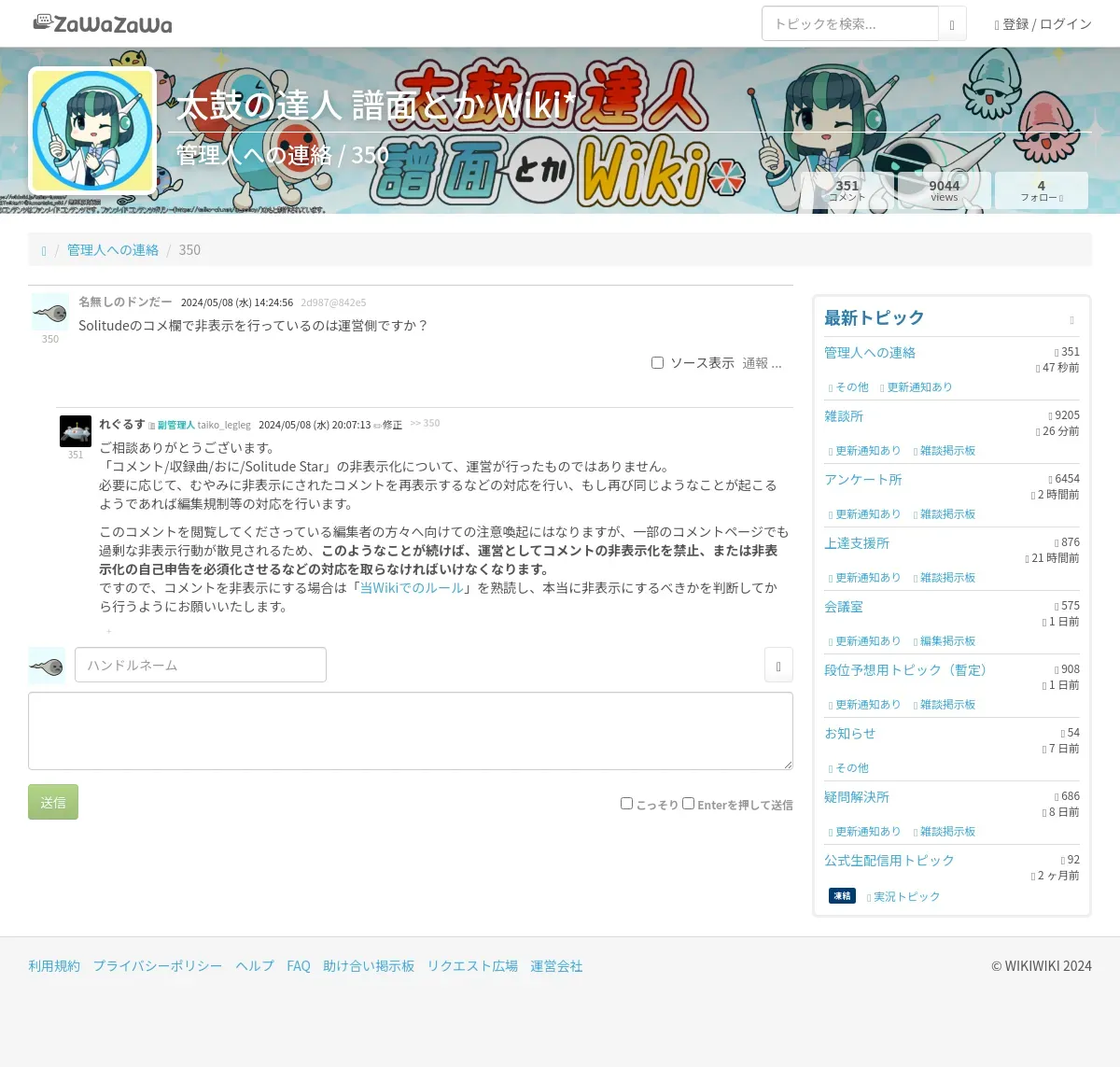Screen dimensions: 1120x1067
Task: Open 会議室 topic
Action: coord(844,607)
